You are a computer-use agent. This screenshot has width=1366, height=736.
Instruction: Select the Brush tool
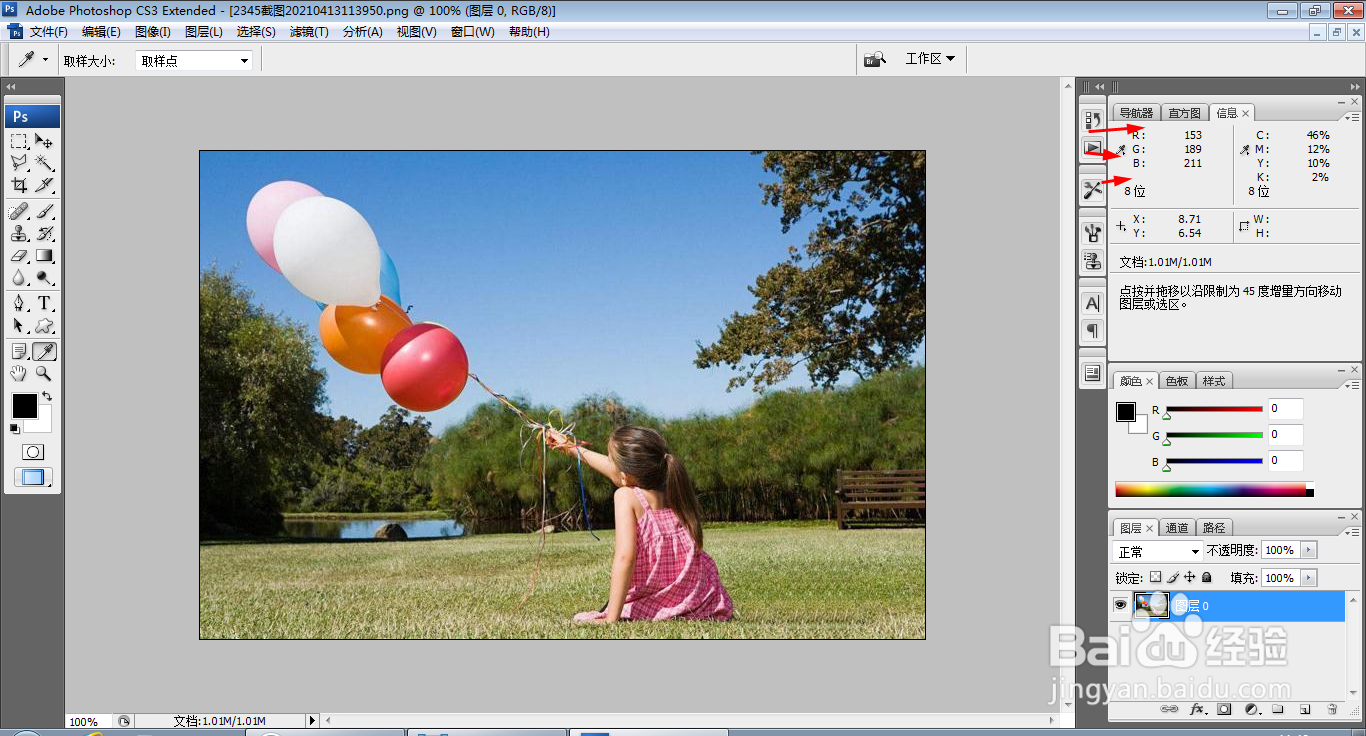coord(44,211)
